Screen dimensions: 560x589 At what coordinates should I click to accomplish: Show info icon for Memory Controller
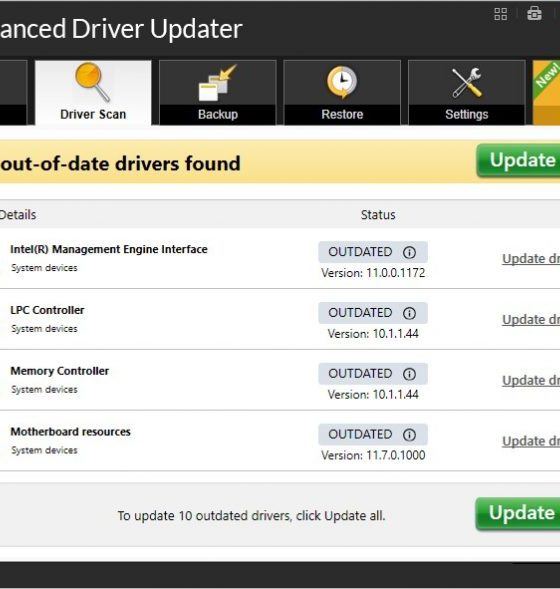[409, 374]
